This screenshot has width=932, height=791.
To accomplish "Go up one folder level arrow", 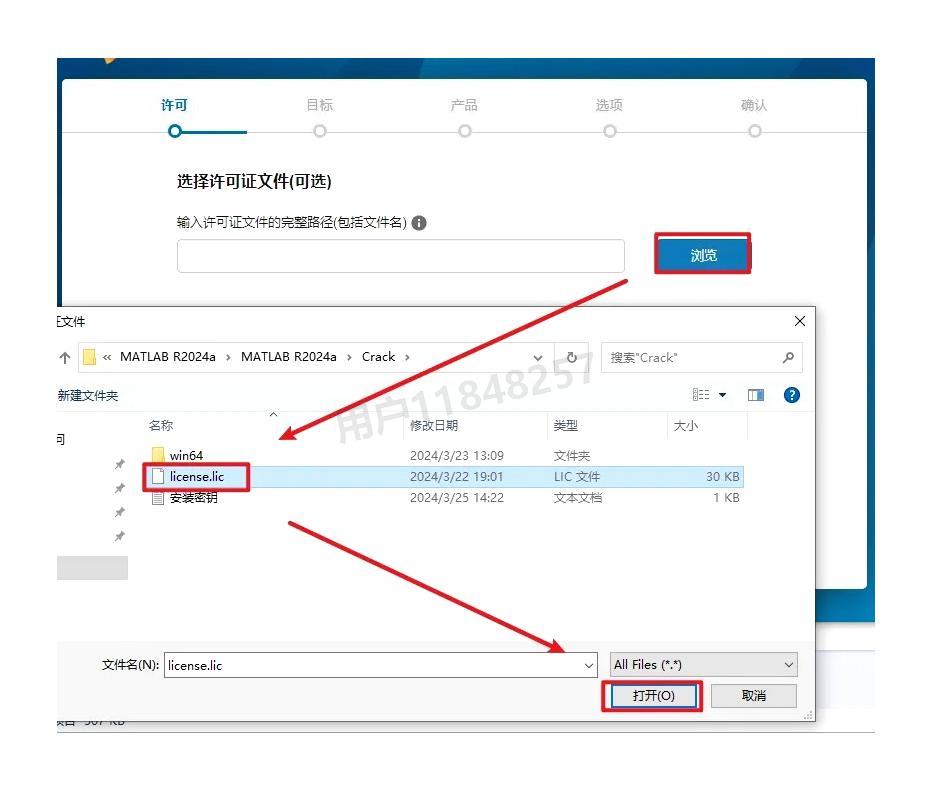I will tap(65, 357).
